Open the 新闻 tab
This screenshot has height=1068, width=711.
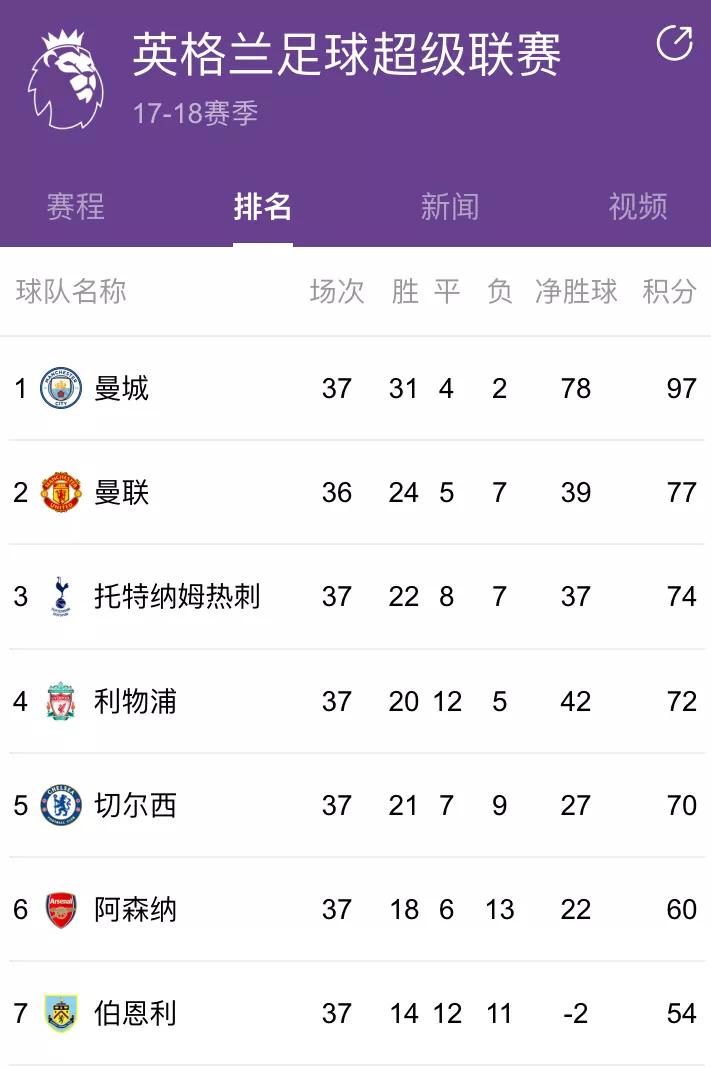pos(449,207)
